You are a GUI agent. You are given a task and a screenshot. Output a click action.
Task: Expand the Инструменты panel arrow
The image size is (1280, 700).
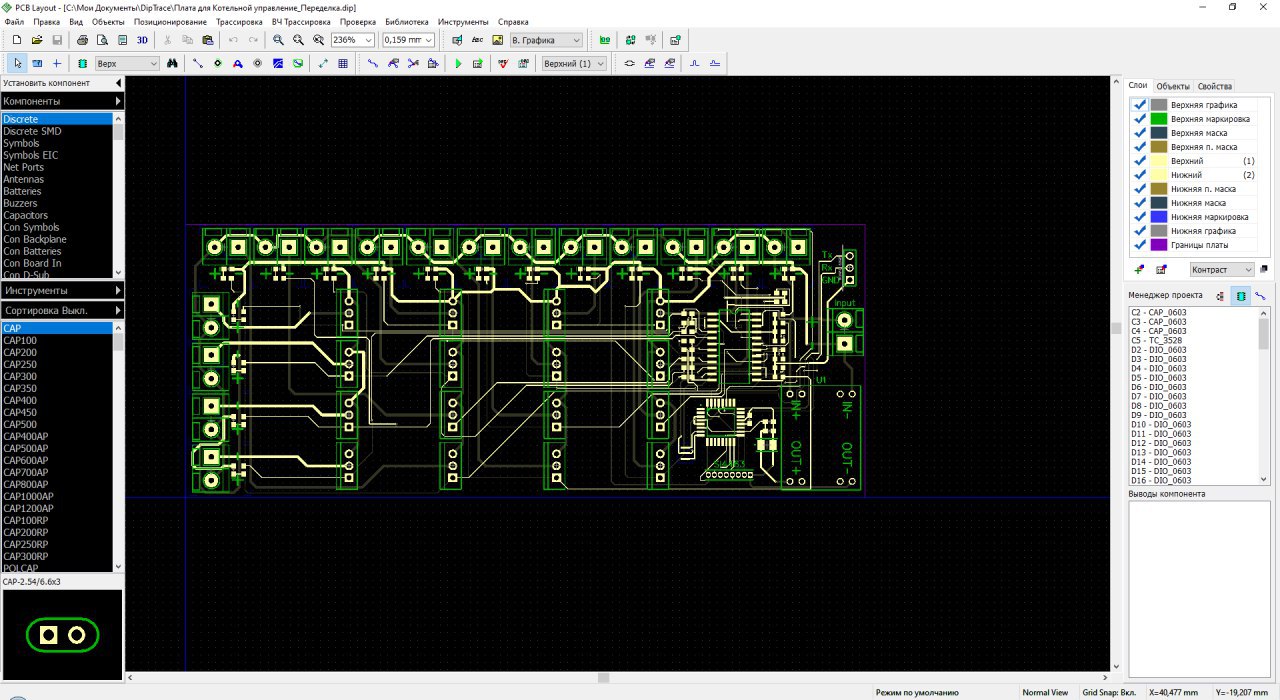(x=118, y=290)
